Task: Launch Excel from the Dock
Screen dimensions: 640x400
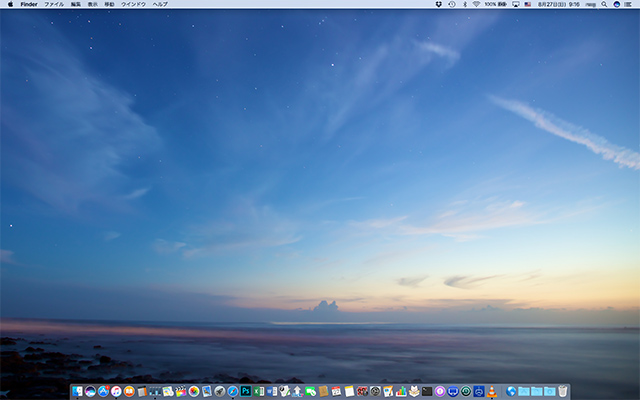Action: [x=259, y=391]
